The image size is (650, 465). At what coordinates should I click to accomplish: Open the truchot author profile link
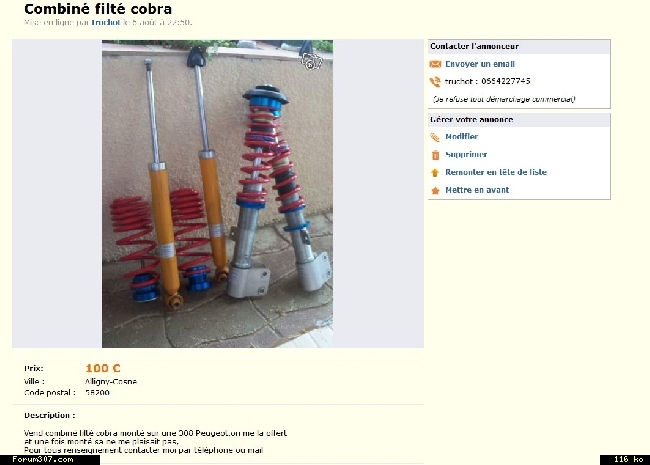(106, 22)
